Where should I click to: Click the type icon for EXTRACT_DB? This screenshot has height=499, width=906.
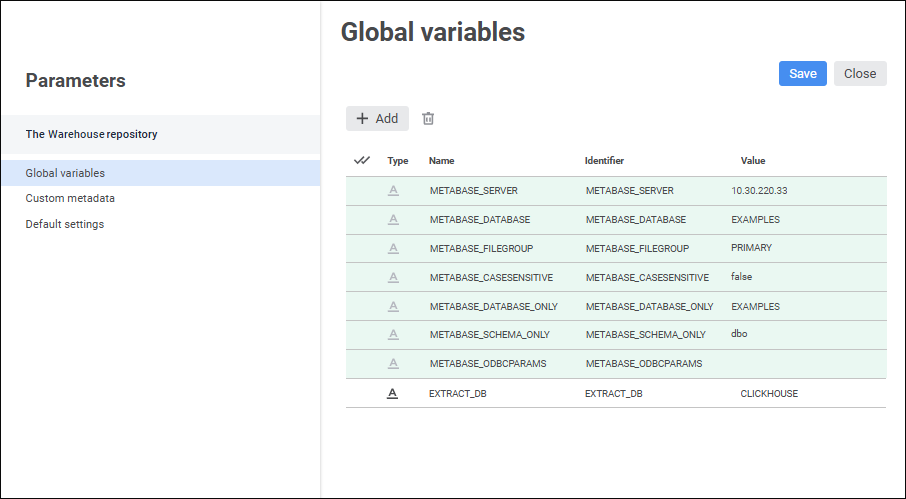click(393, 394)
